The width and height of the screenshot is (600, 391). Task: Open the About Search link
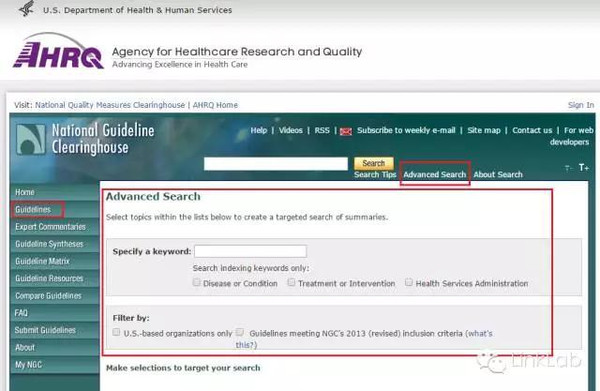498,174
